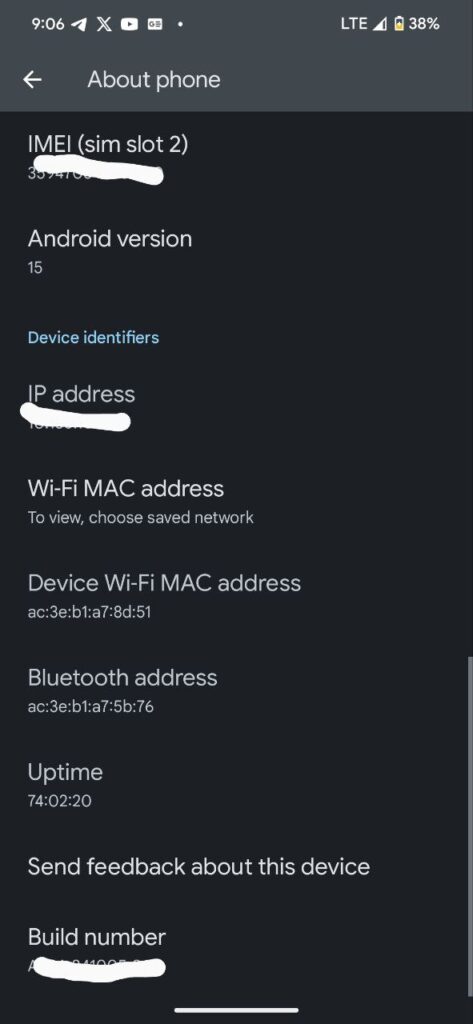Image resolution: width=473 pixels, height=1024 pixels.
Task: Open the IMEI (sim slot 2) entry
Action: 236,157
